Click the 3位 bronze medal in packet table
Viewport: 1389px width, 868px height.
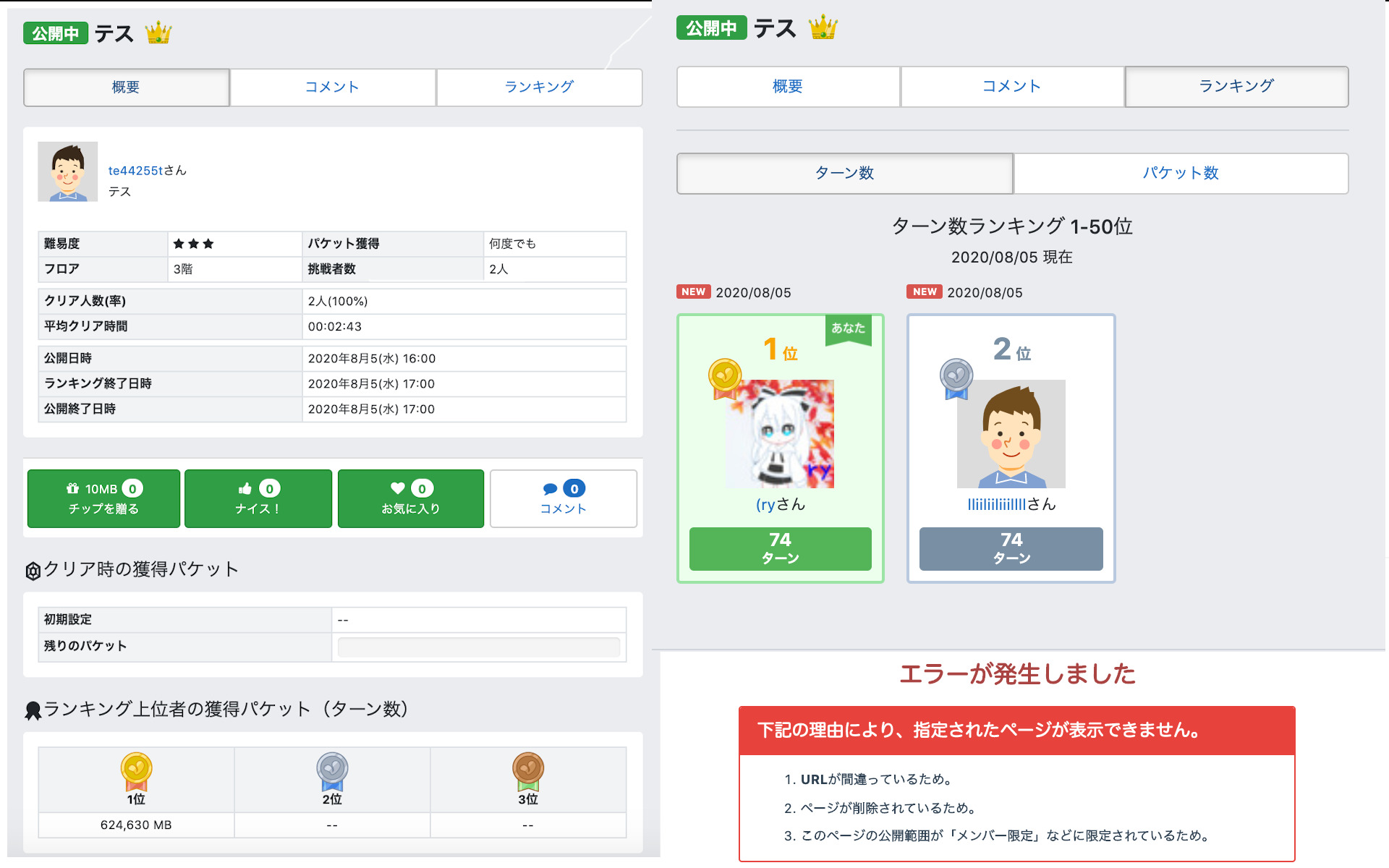(528, 771)
